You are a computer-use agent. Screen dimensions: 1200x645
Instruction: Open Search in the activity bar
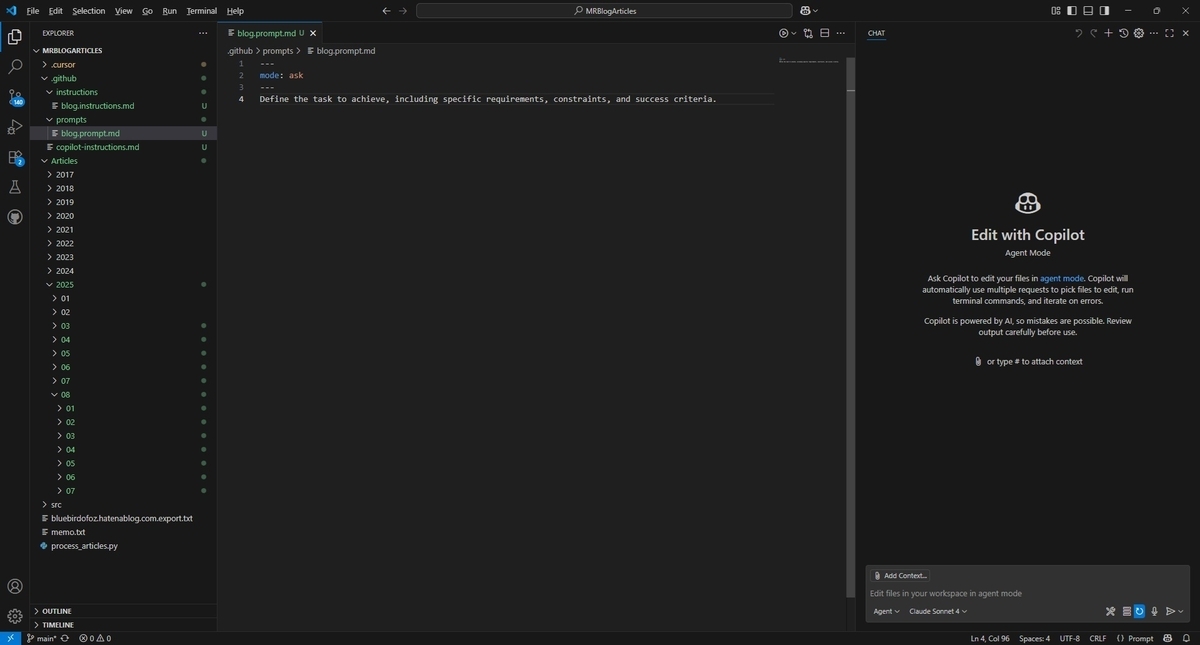(x=14, y=67)
